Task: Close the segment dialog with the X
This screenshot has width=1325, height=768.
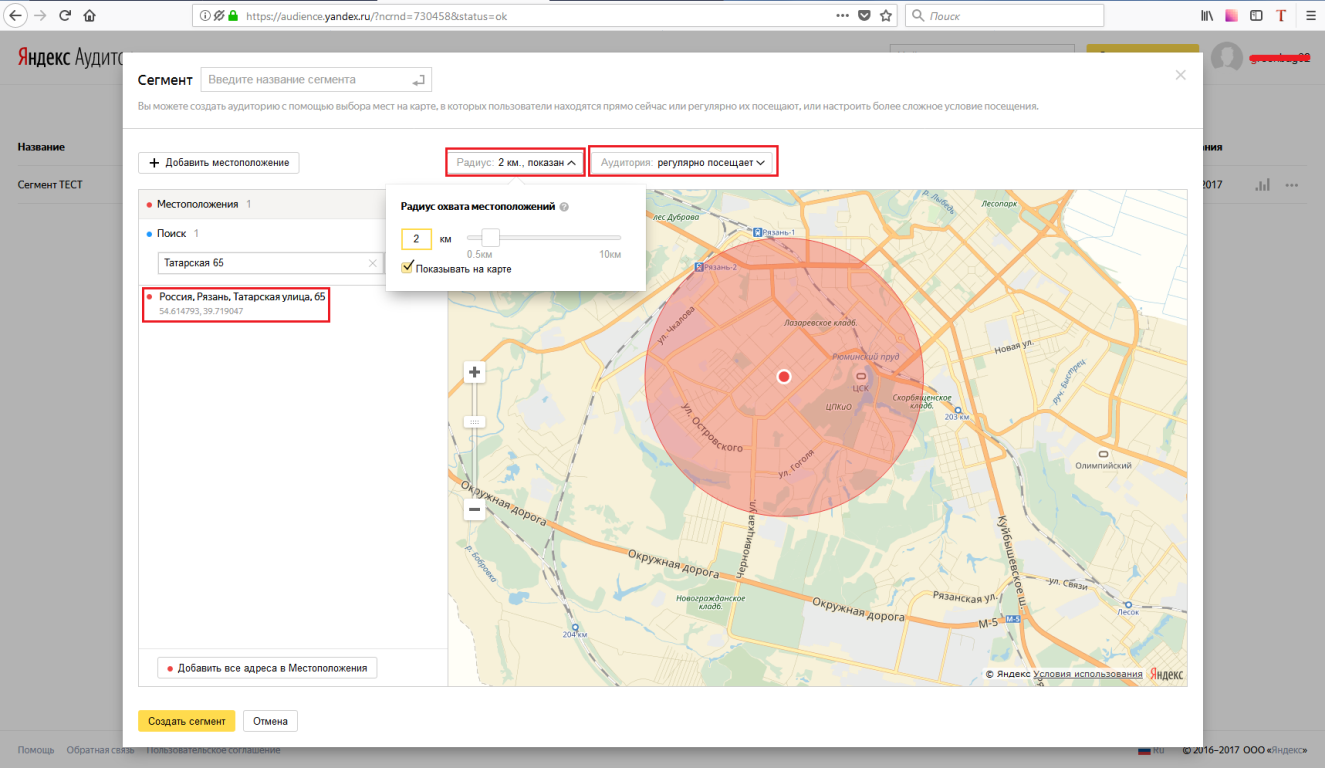Action: [1180, 75]
